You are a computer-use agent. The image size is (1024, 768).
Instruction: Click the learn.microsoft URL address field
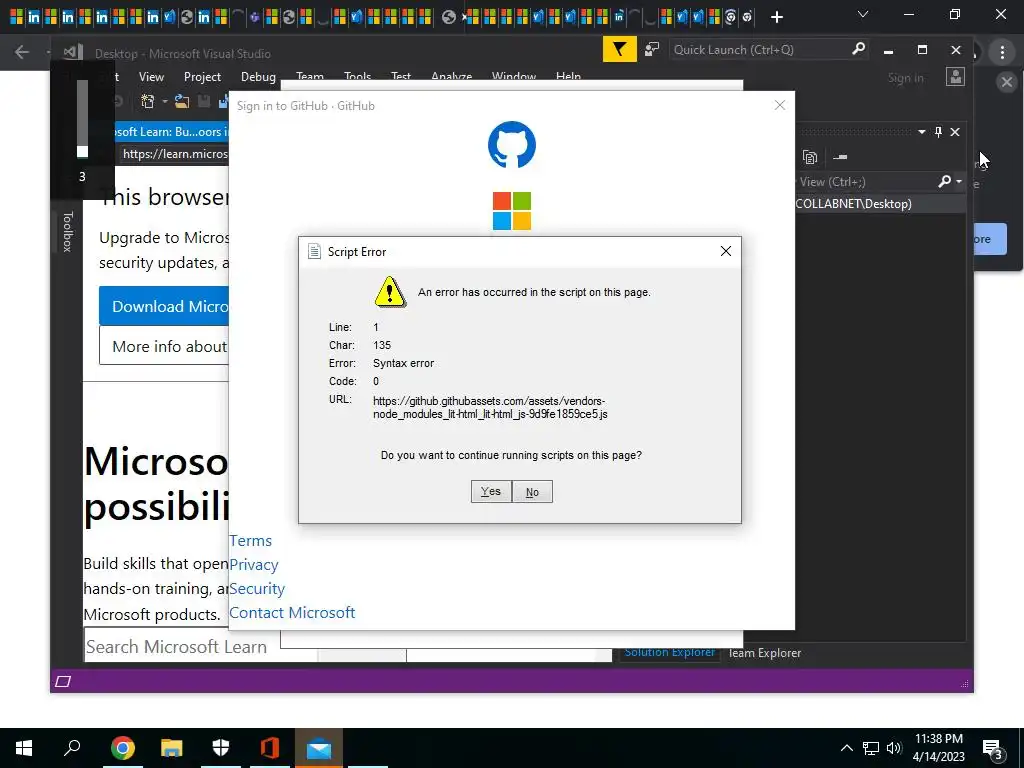175,153
